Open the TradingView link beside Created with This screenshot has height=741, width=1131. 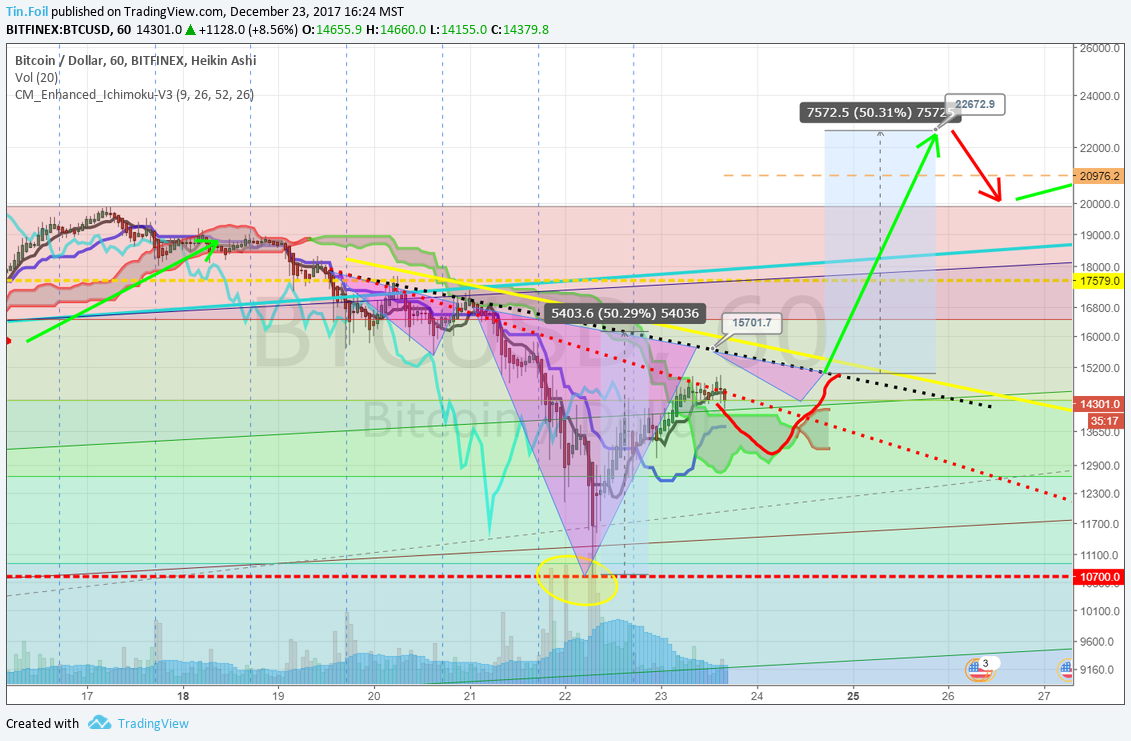(x=153, y=723)
